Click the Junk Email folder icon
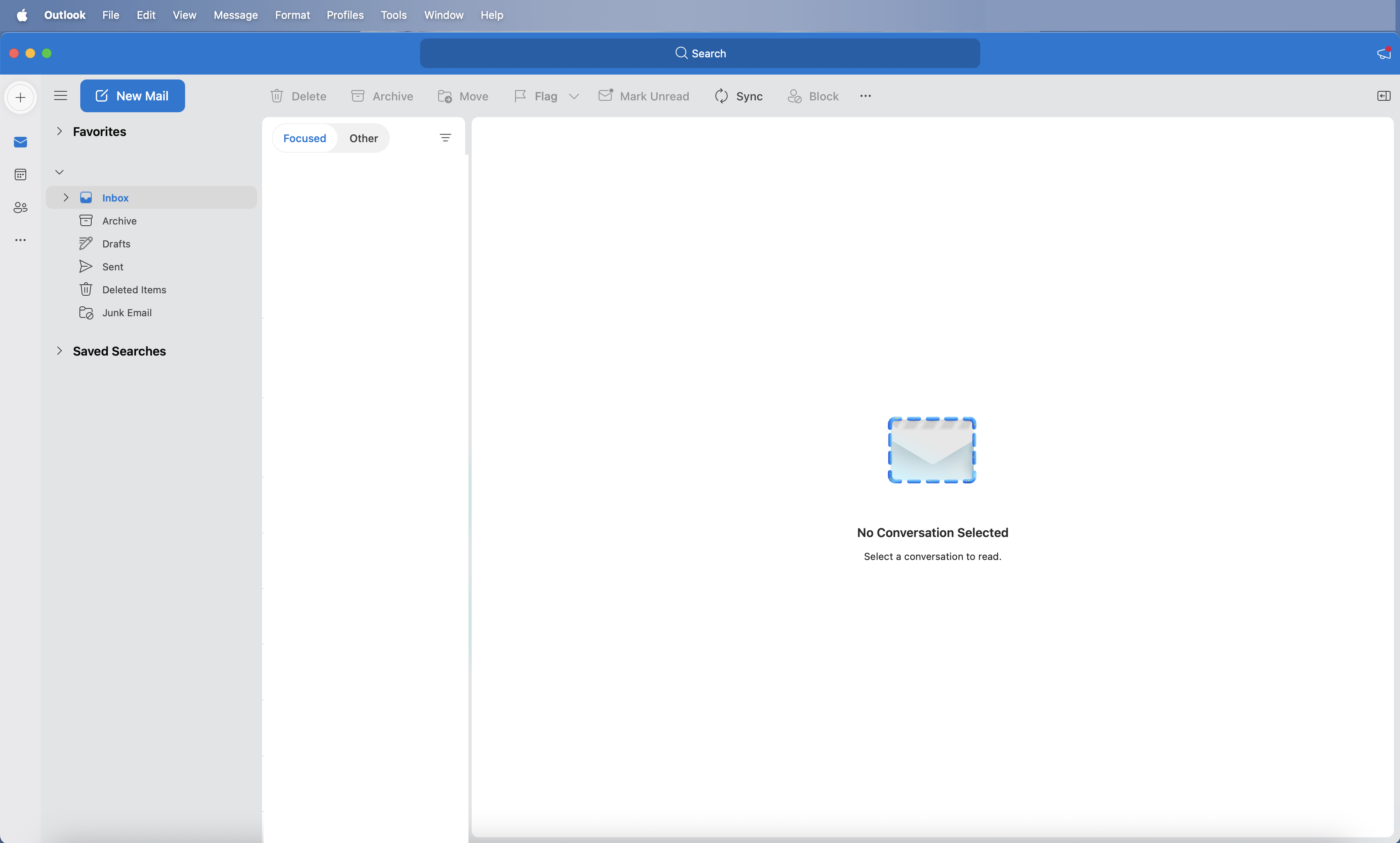This screenshot has width=1400, height=843. coord(86,313)
